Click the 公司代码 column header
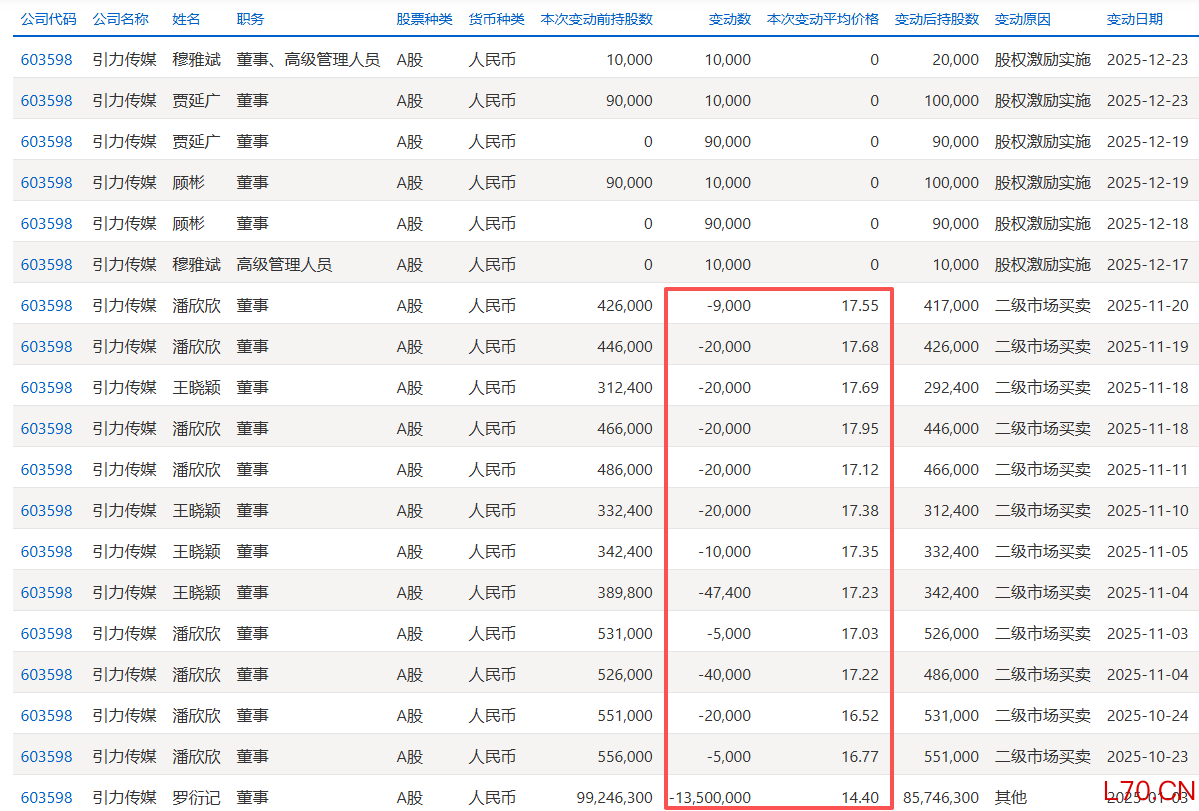 48,18
